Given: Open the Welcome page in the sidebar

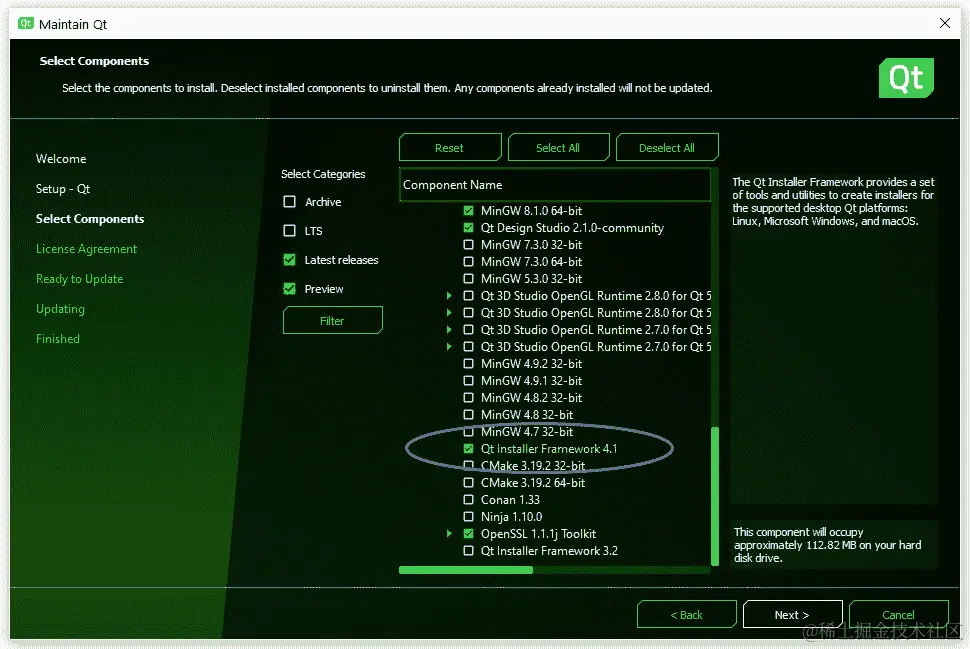Looking at the screenshot, I should click(x=60, y=158).
